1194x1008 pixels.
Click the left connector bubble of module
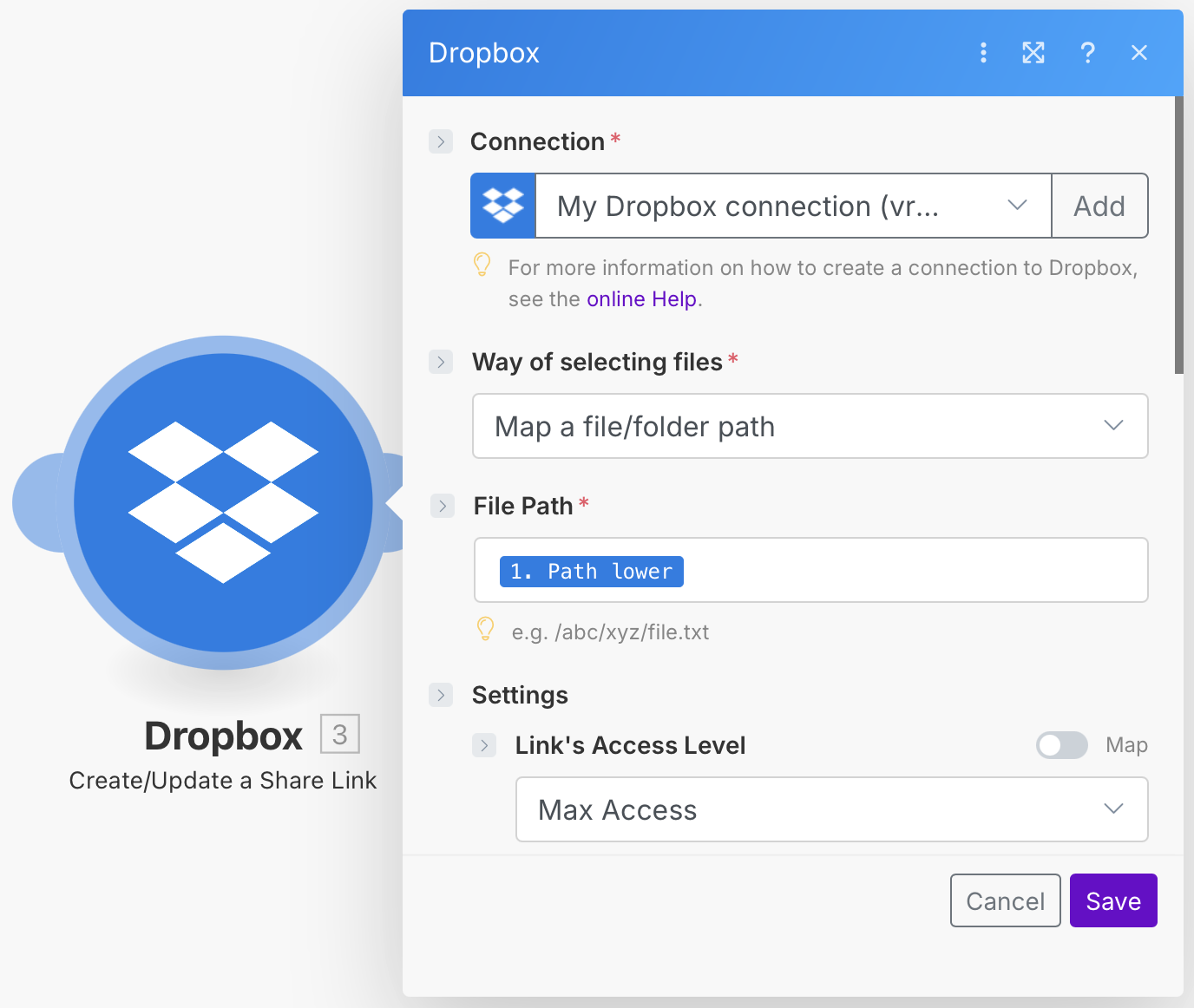(x=36, y=502)
